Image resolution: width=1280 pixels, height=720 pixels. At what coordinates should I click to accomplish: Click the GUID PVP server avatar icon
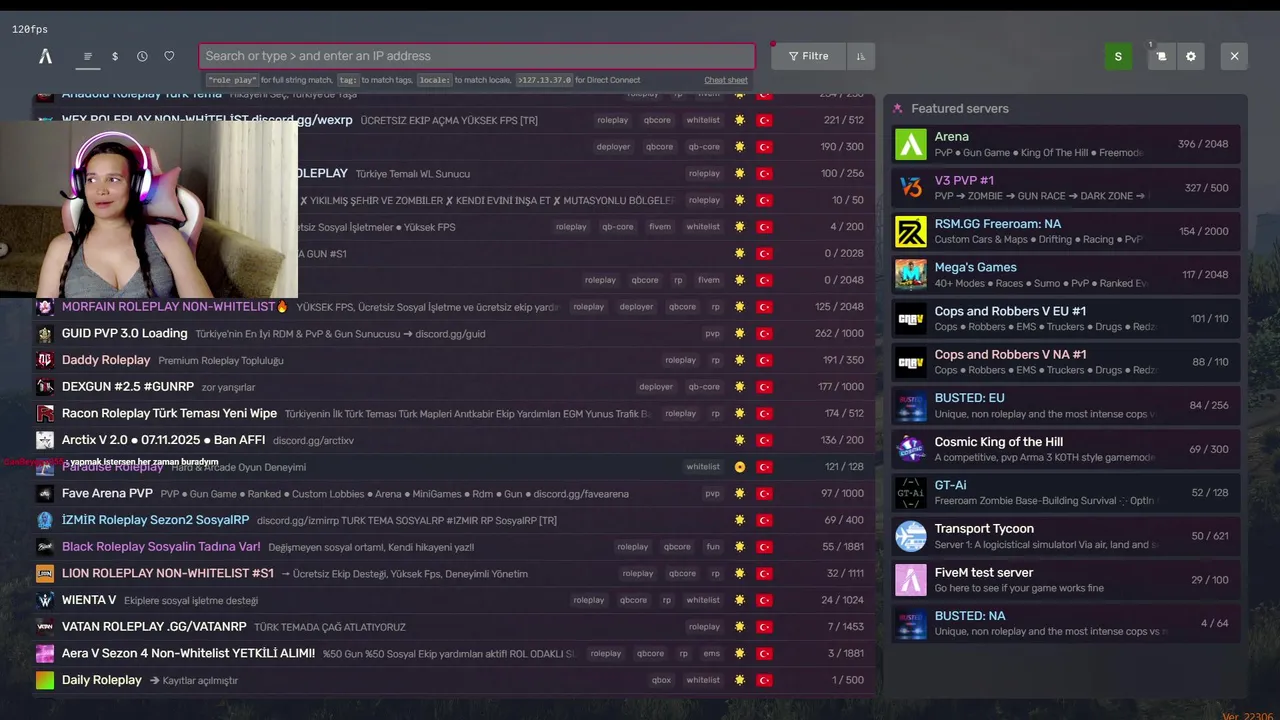click(x=45, y=334)
